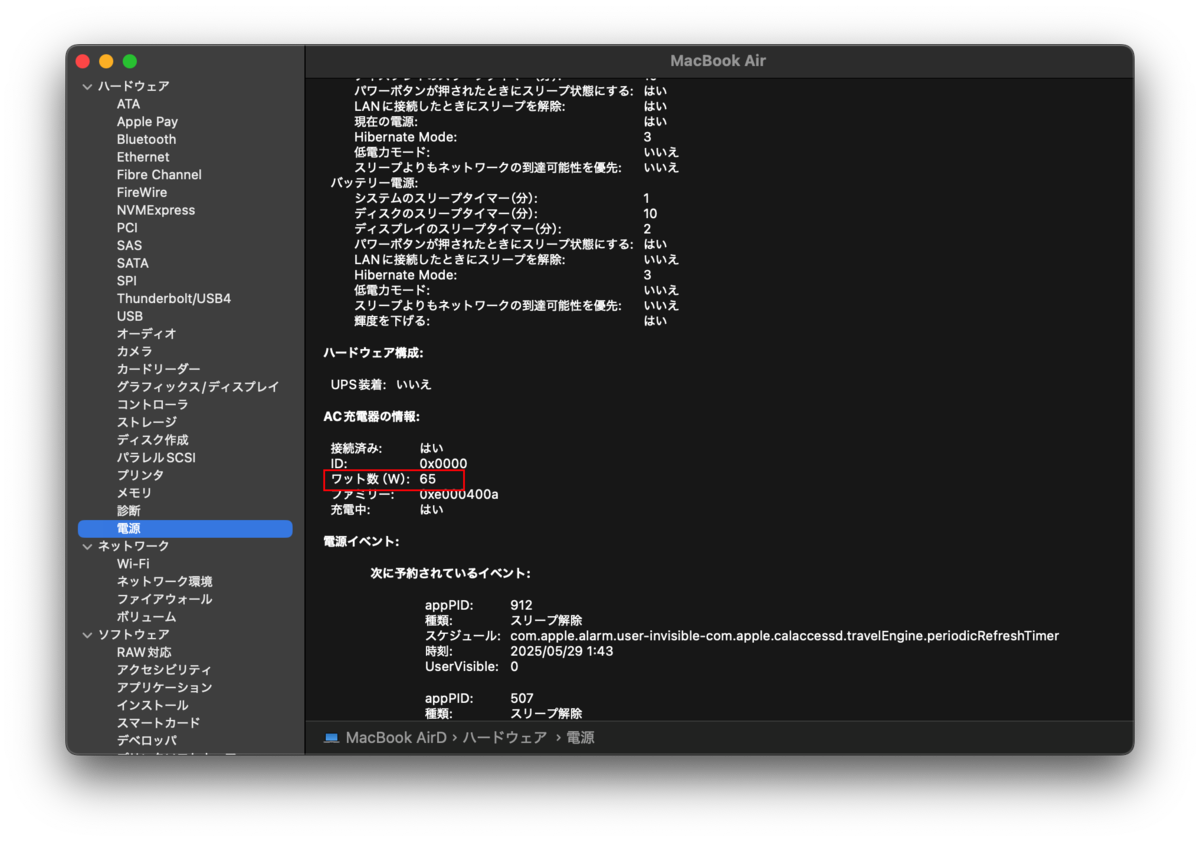Click the 輝度を下げる row
1200x842 pixels.
(510, 321)
